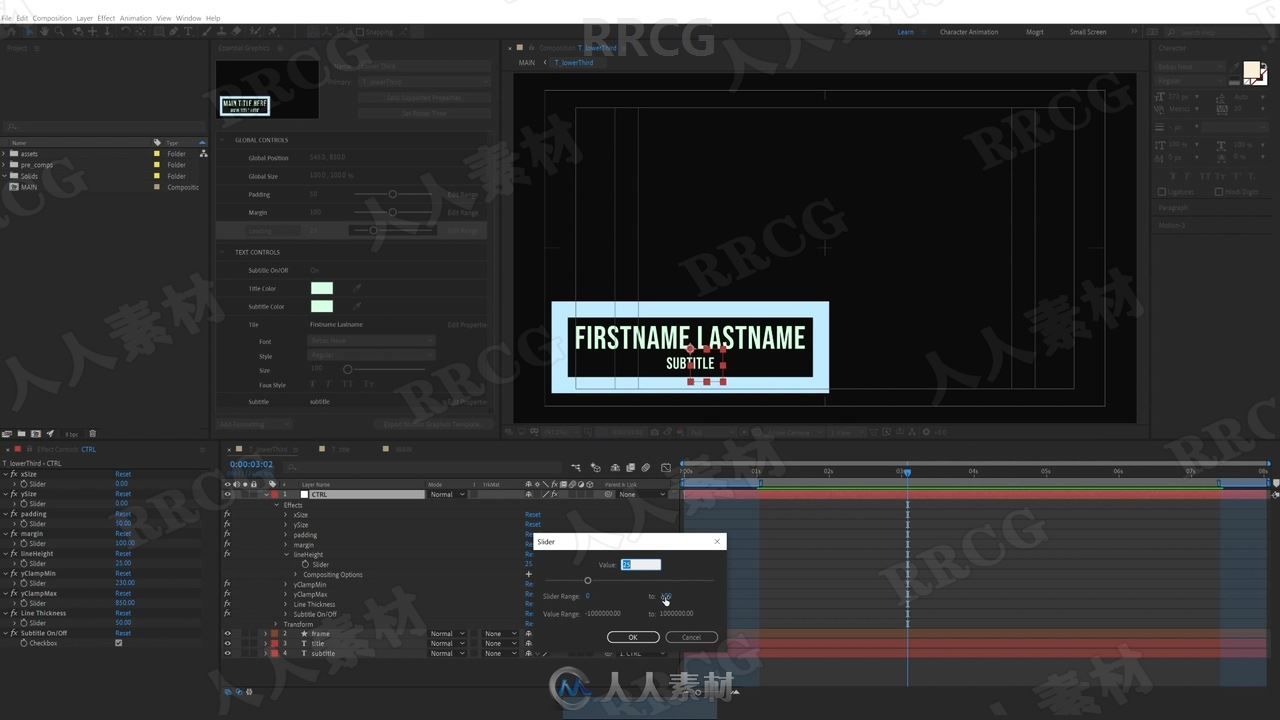Switch to the Character Animation workspace
Viewport: 1280px width, 720px height.
(x=969, y=32)
